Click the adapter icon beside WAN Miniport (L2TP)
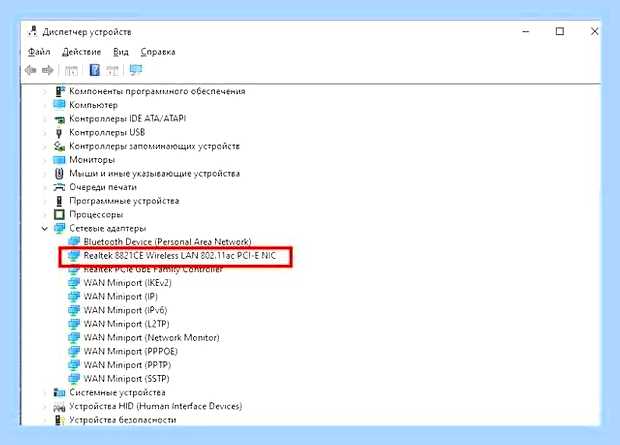The image size is (620, 445). pos(74,324)
